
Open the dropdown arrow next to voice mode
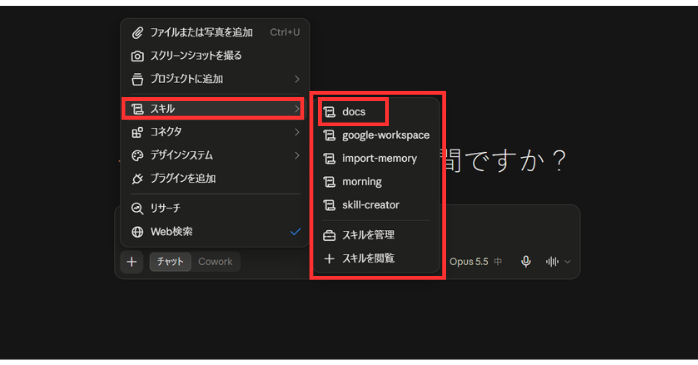[x=568, y=262]
